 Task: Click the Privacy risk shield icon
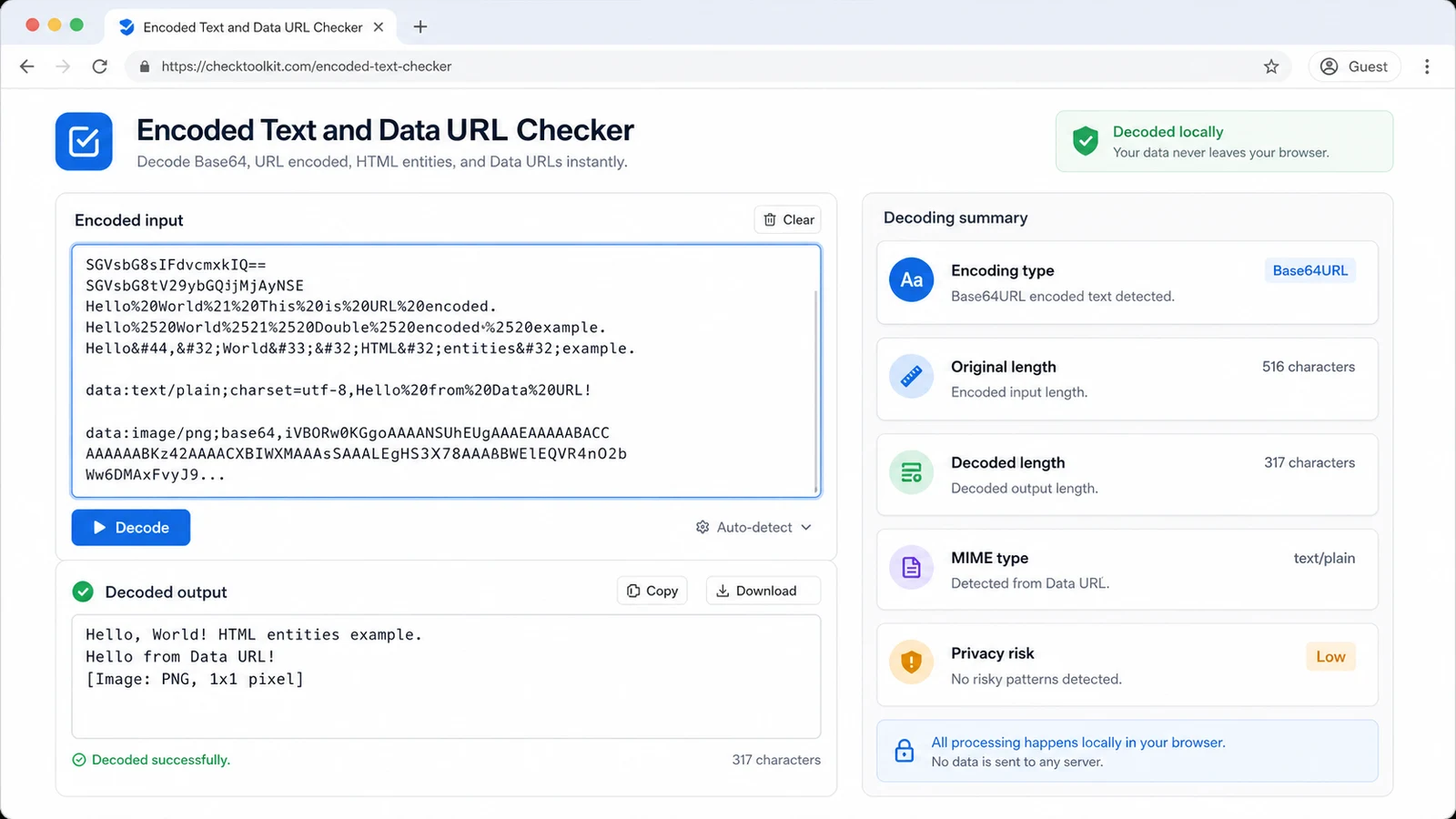911,662
